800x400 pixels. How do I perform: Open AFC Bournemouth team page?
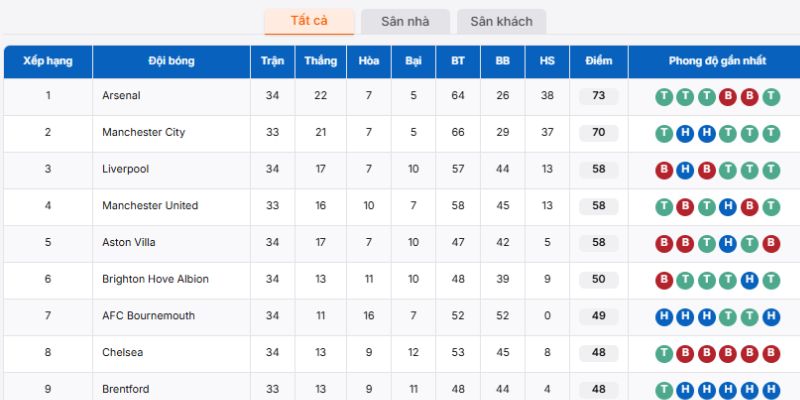point(148,315)
